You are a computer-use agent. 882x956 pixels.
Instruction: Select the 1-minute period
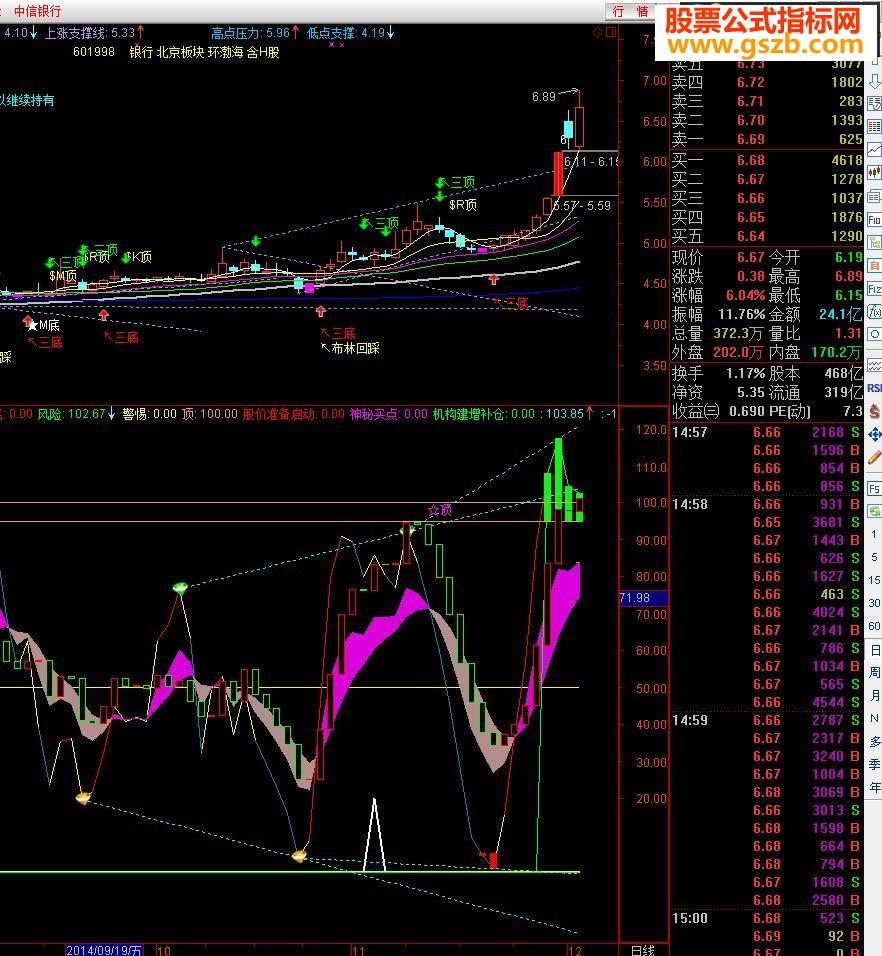click(x=874, y=534)
